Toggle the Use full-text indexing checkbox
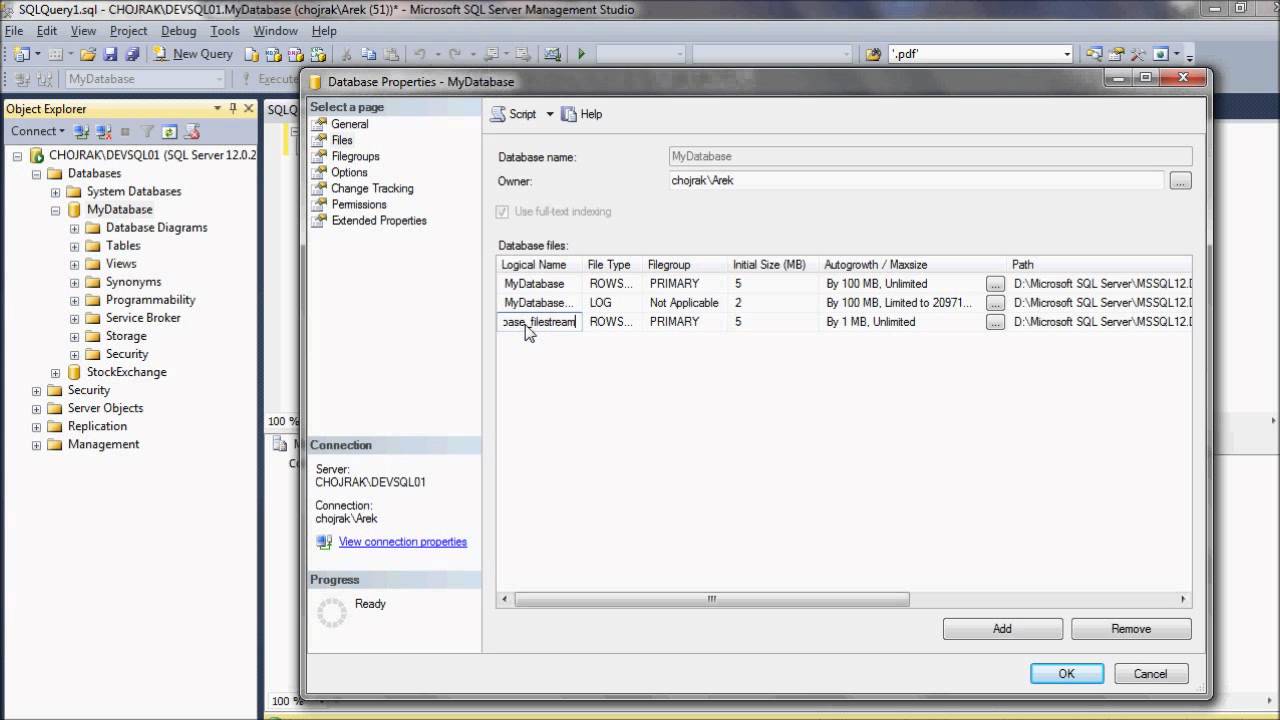Screen dimensions: 1280x720 pyautogui.click(x=502, y=212)
